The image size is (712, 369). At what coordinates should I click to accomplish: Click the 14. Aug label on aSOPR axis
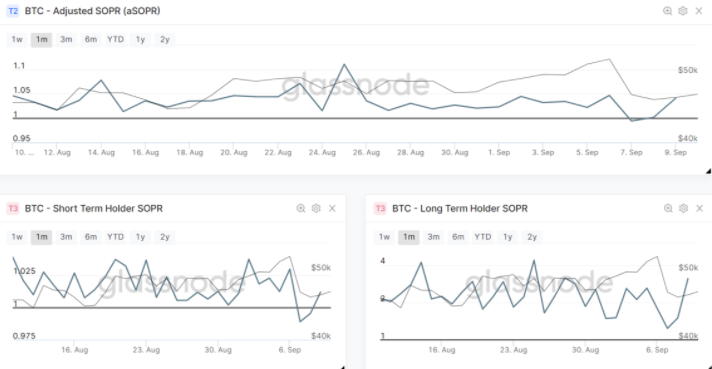coord(101,153)
